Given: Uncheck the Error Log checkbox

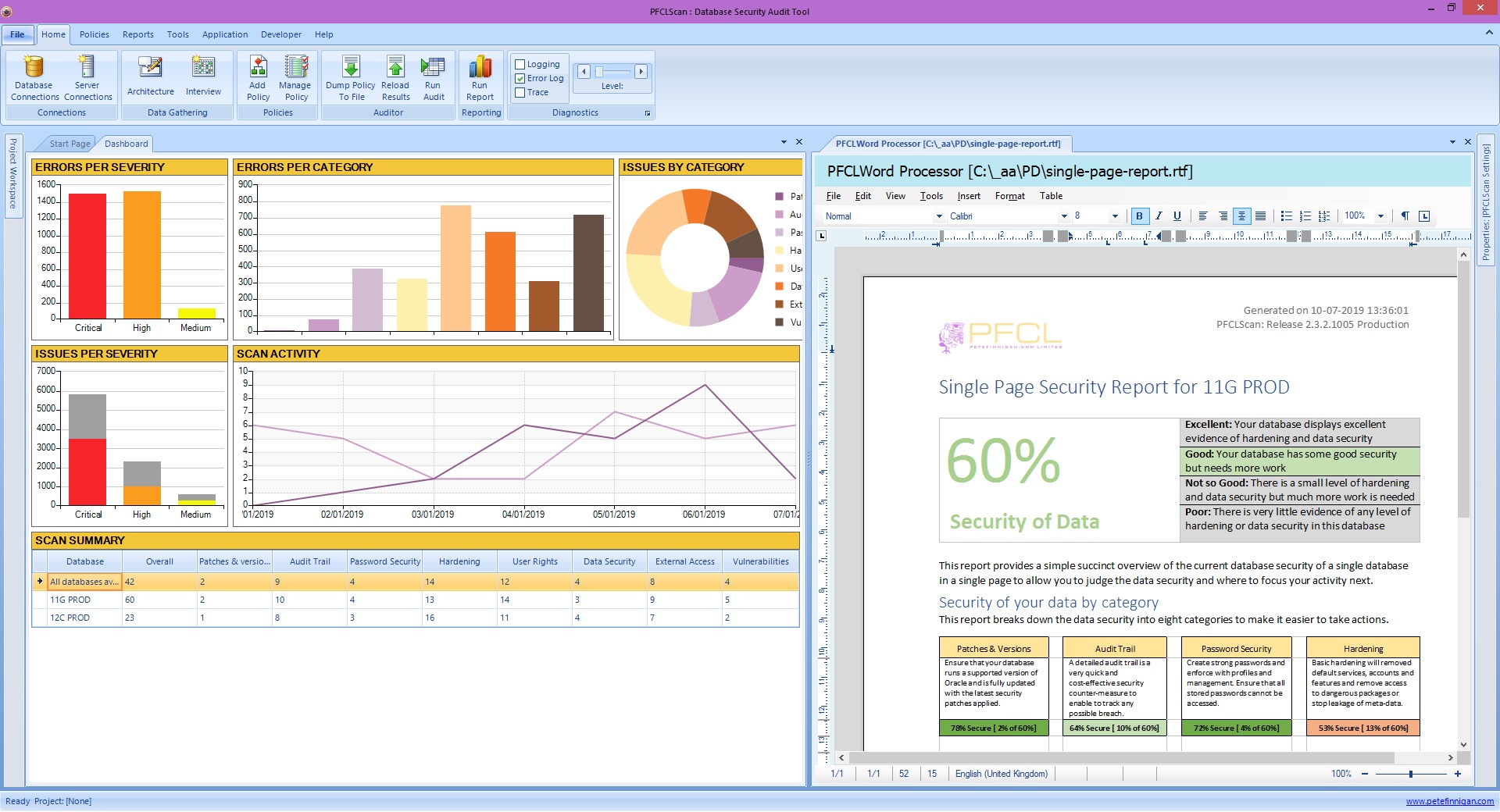Looking at the screenshot, I should click(x=520, y=78).
